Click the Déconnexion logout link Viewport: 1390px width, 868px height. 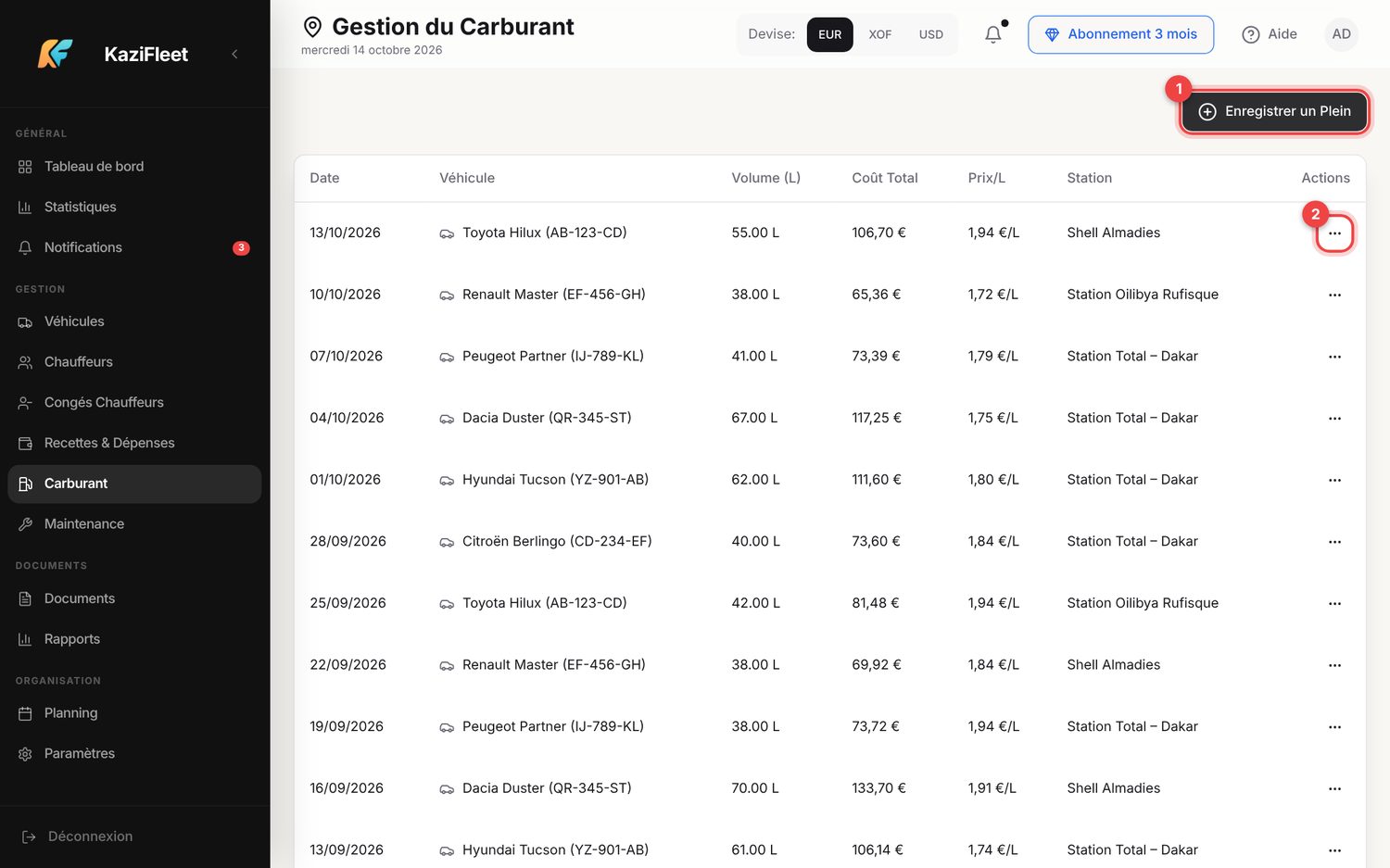(78, 837)
